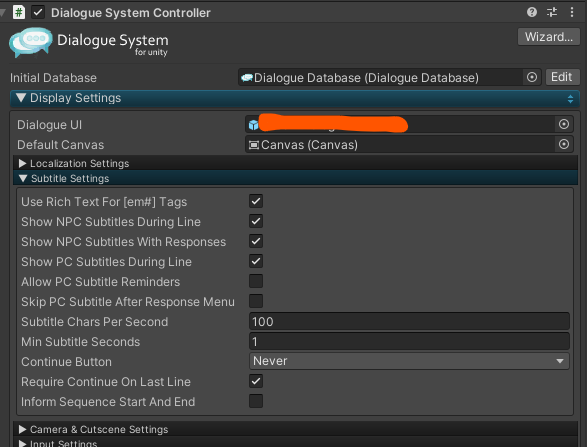The image size is (587, 447).
Task: Toggle Use Rich Text For [em#] Tags
Action: (256, 201)
